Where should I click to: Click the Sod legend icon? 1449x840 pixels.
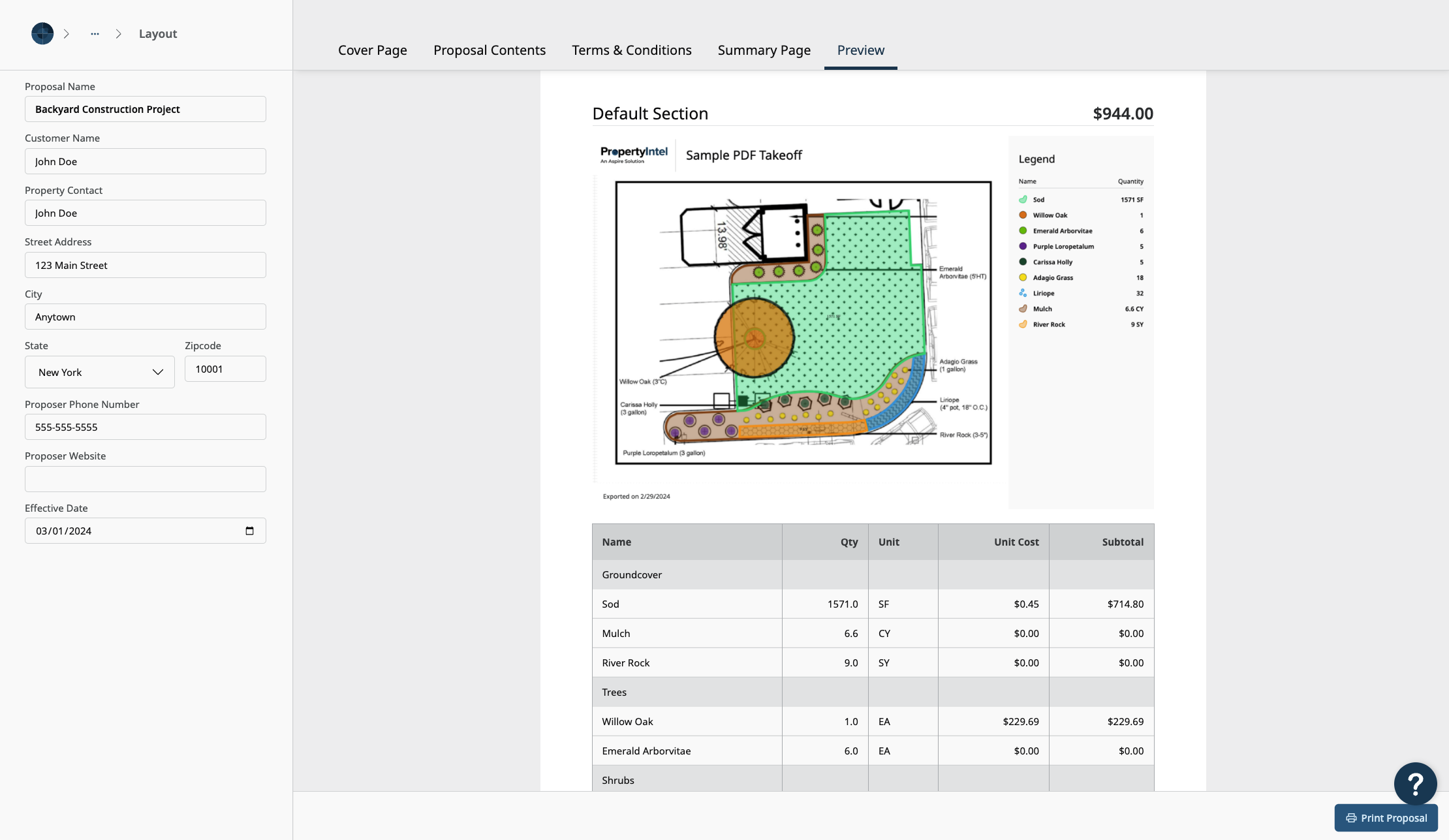coord(1023,200)
